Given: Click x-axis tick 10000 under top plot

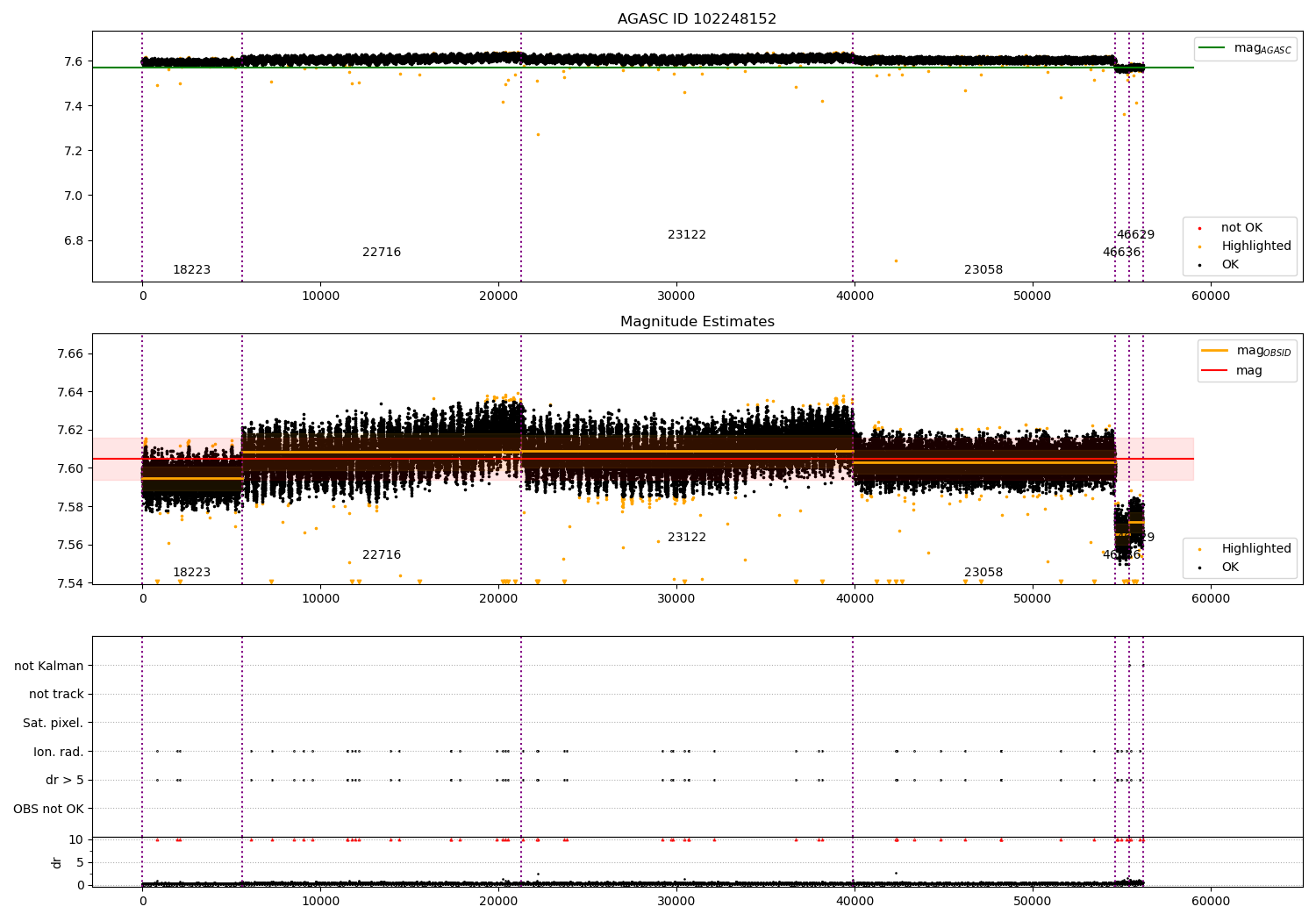Looking at the screenshot, I should (320, 296).
